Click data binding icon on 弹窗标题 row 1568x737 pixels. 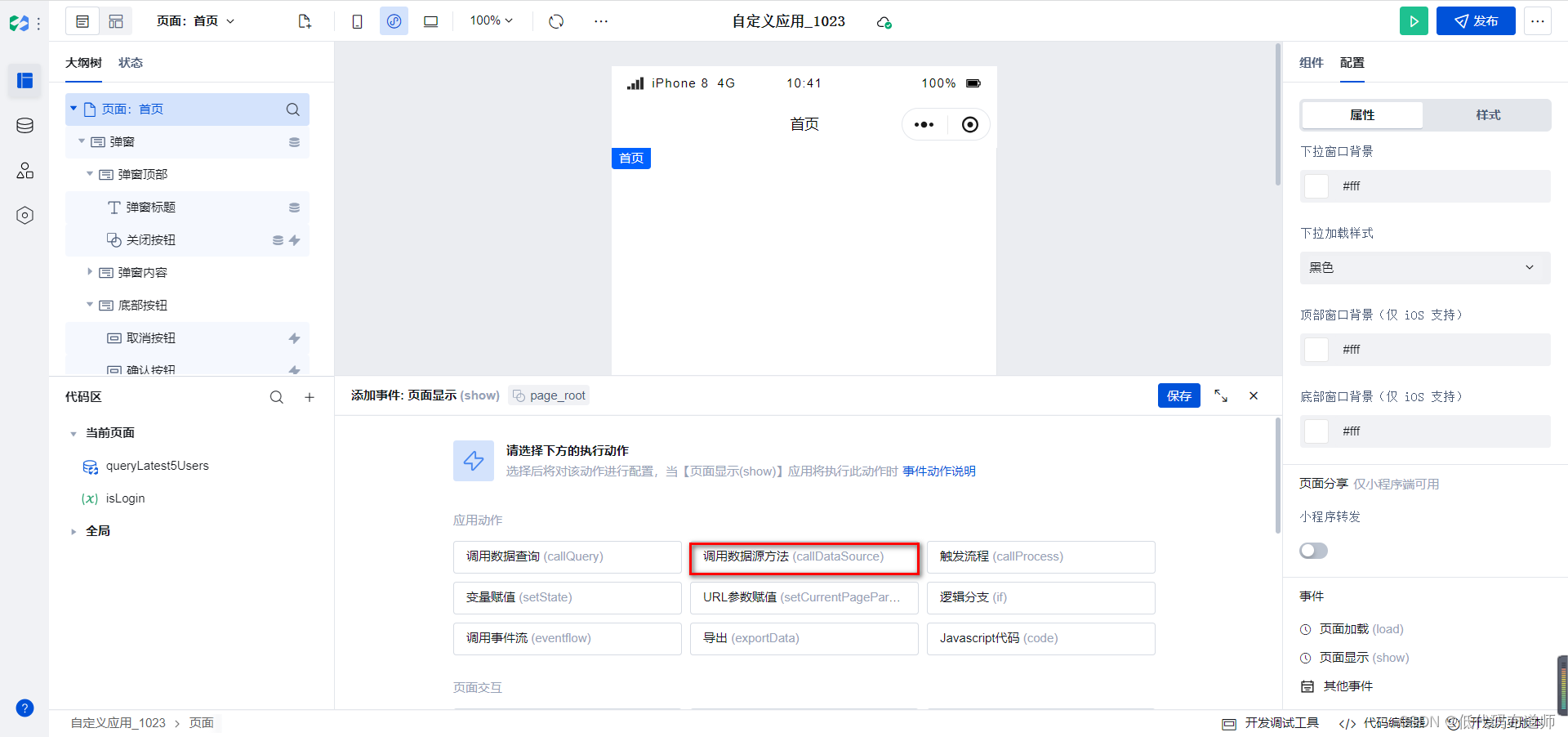coord(295,208)
